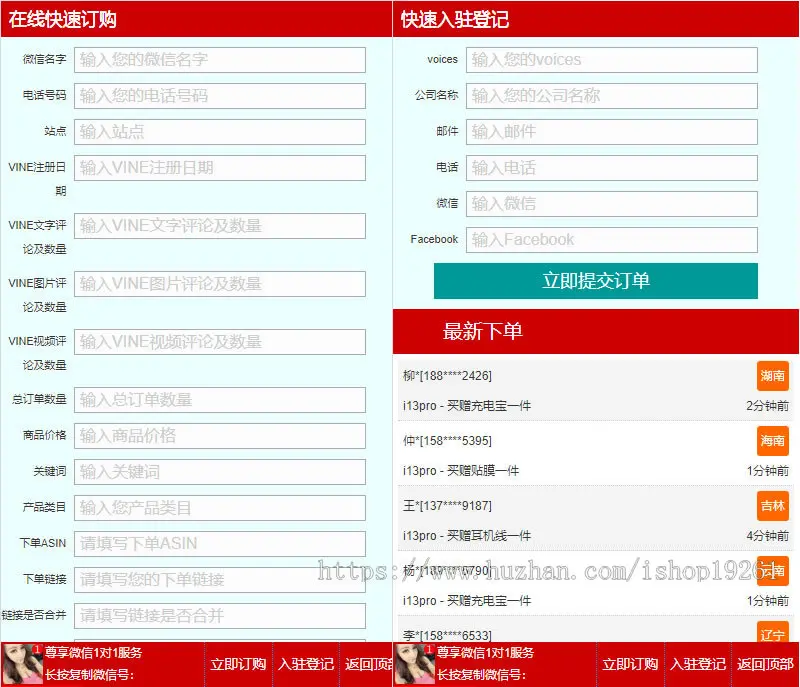This screenshot has width=800, height=687.
Task: Focus the 公司名称 input field
Action: [x=612, y=96]
